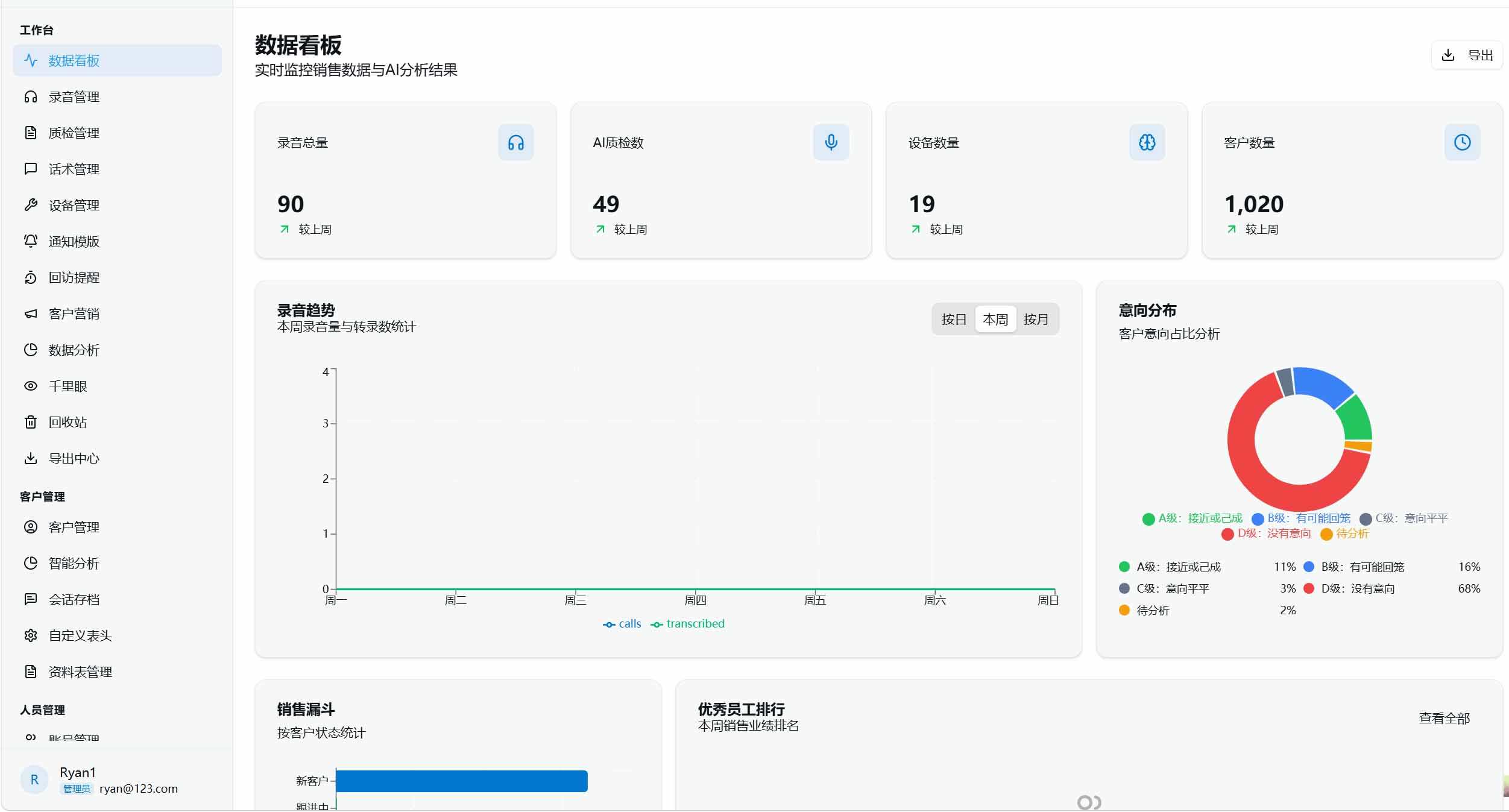Click the 管理员 role badge

click(x=77, y=788)
